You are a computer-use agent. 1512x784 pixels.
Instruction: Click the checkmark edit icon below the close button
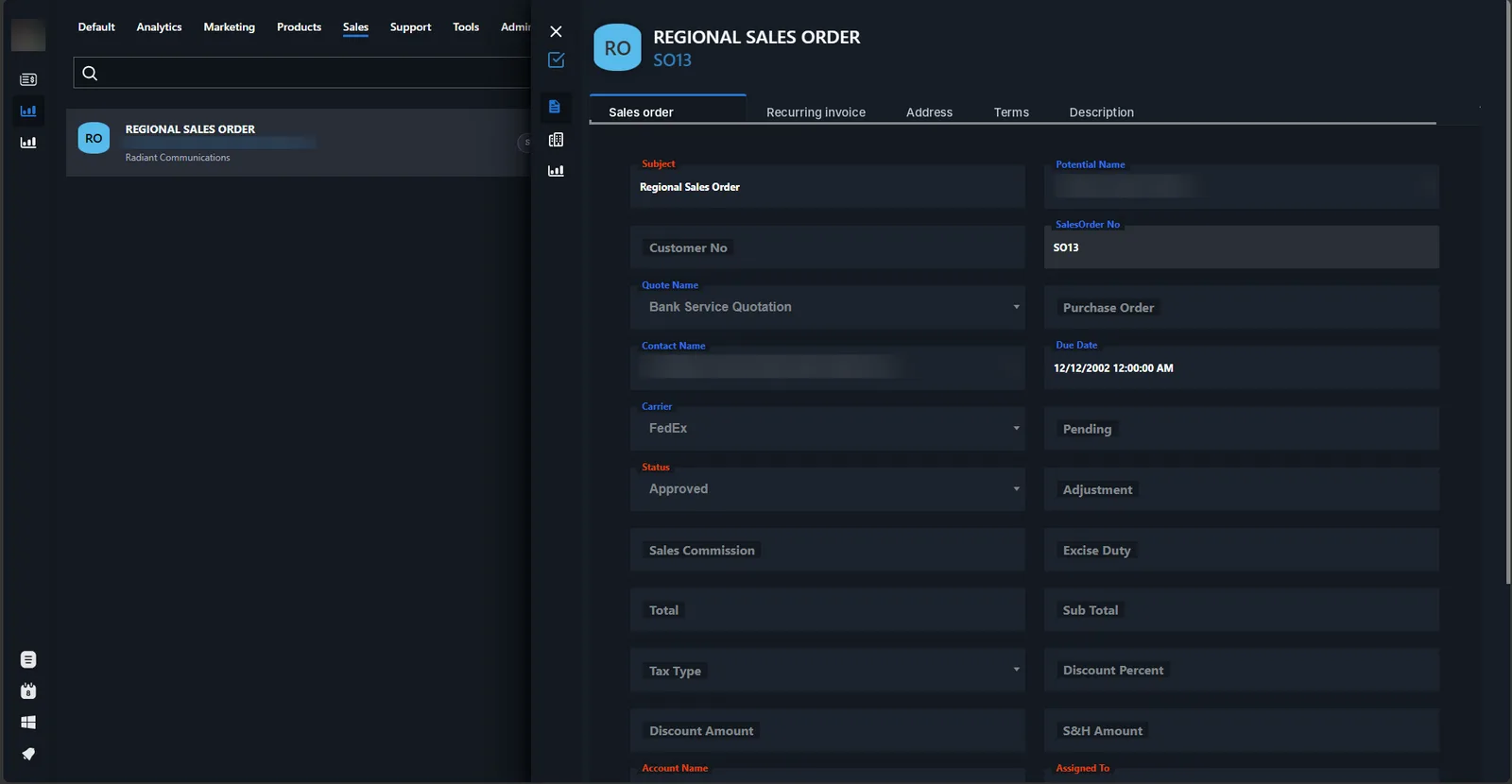(556, 60)
